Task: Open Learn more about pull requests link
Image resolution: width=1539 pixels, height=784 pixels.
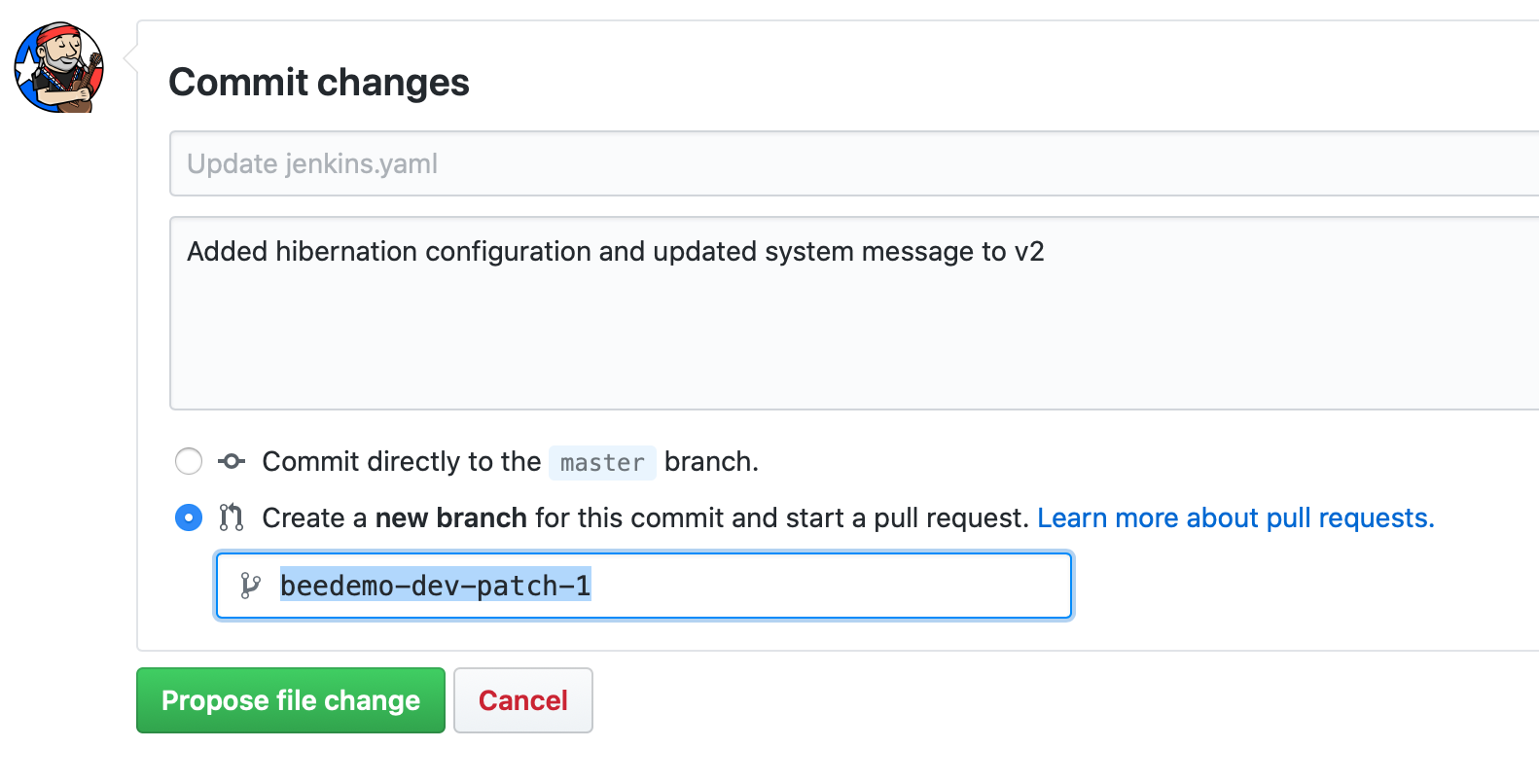Action: [1235, 518]
